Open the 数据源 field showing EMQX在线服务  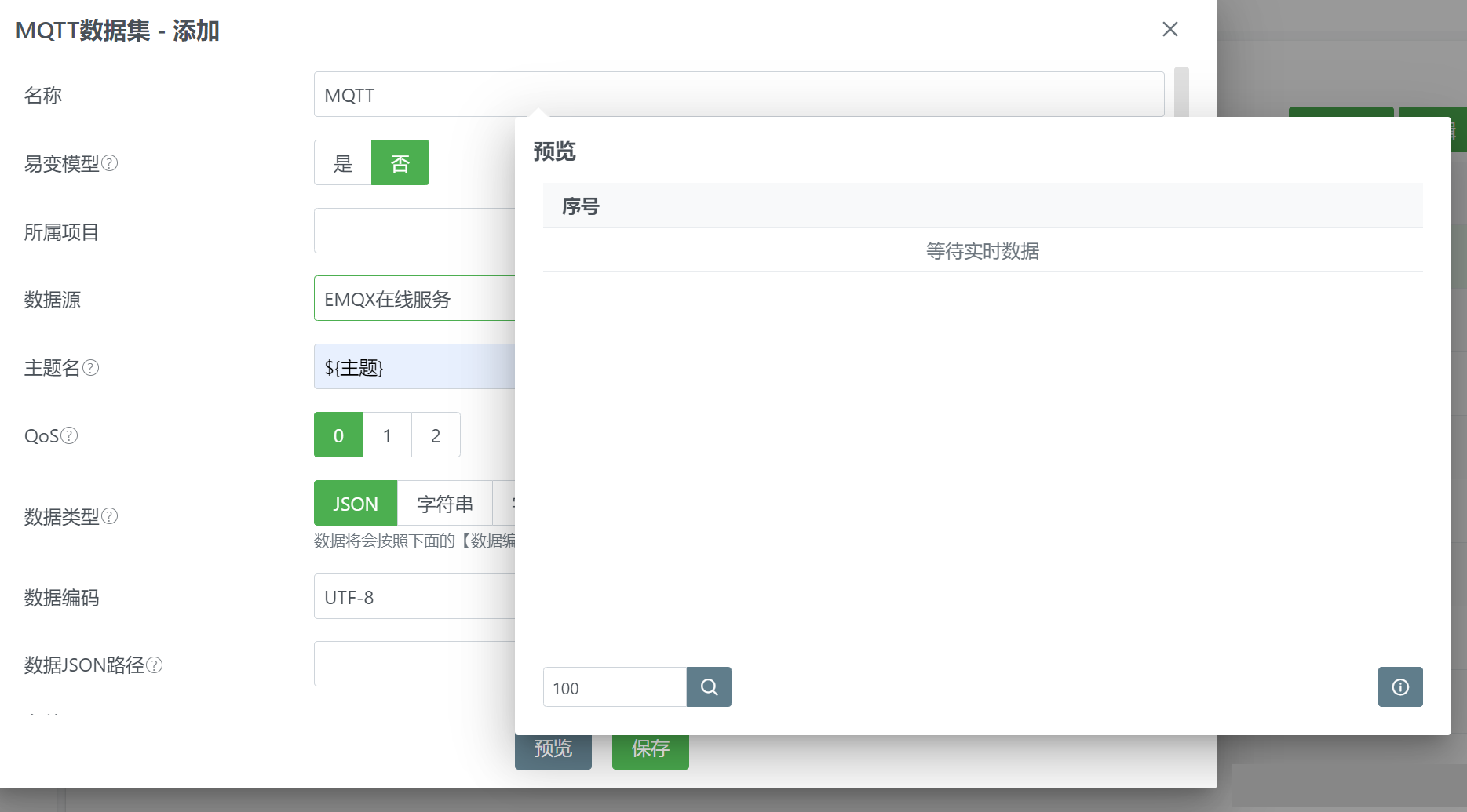click(x=414, y=298)
